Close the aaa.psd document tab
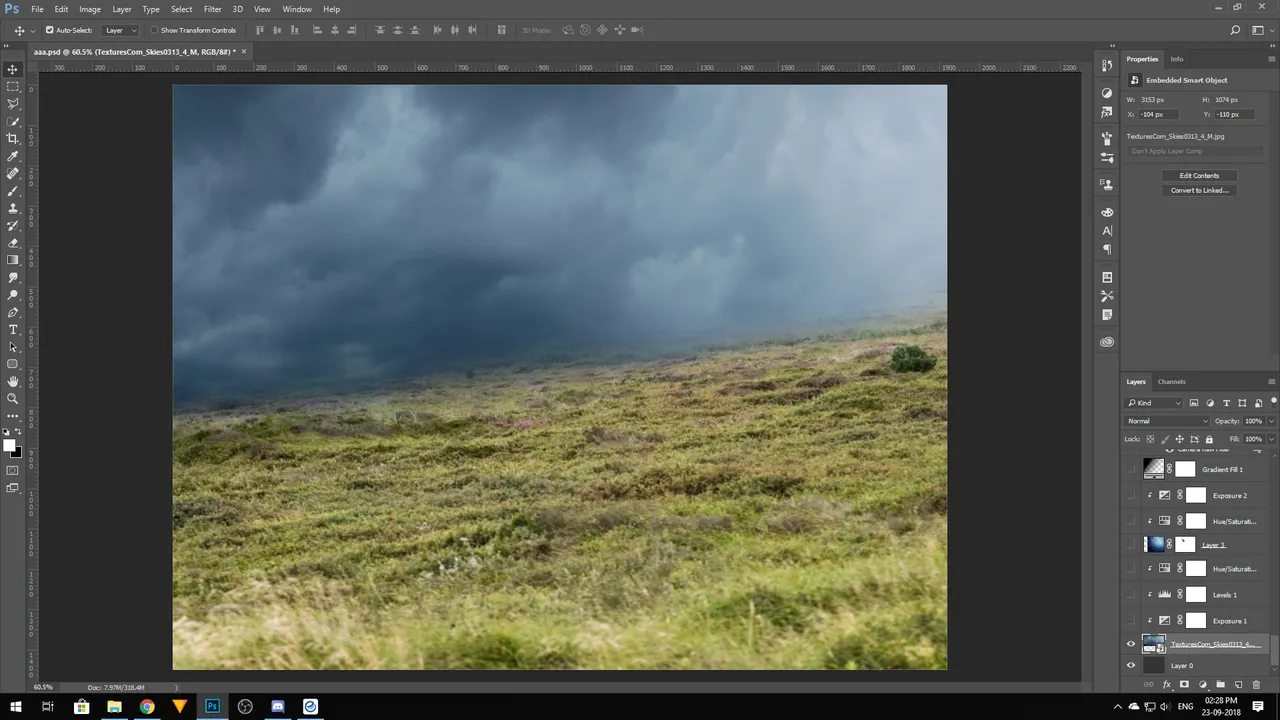 click(x=243, y=51)
